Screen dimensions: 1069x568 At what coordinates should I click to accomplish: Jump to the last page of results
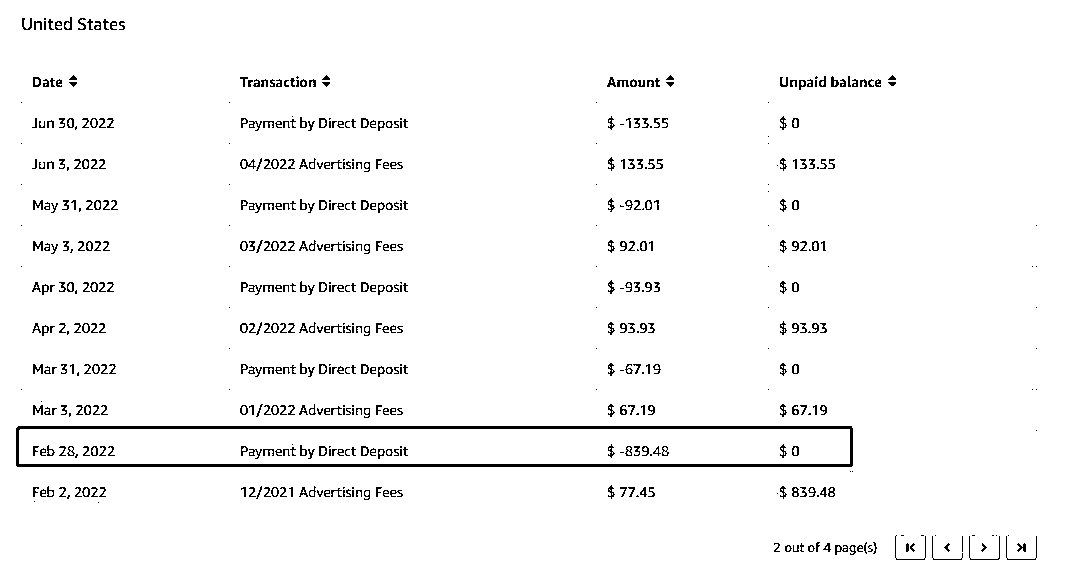point(1021,547)
